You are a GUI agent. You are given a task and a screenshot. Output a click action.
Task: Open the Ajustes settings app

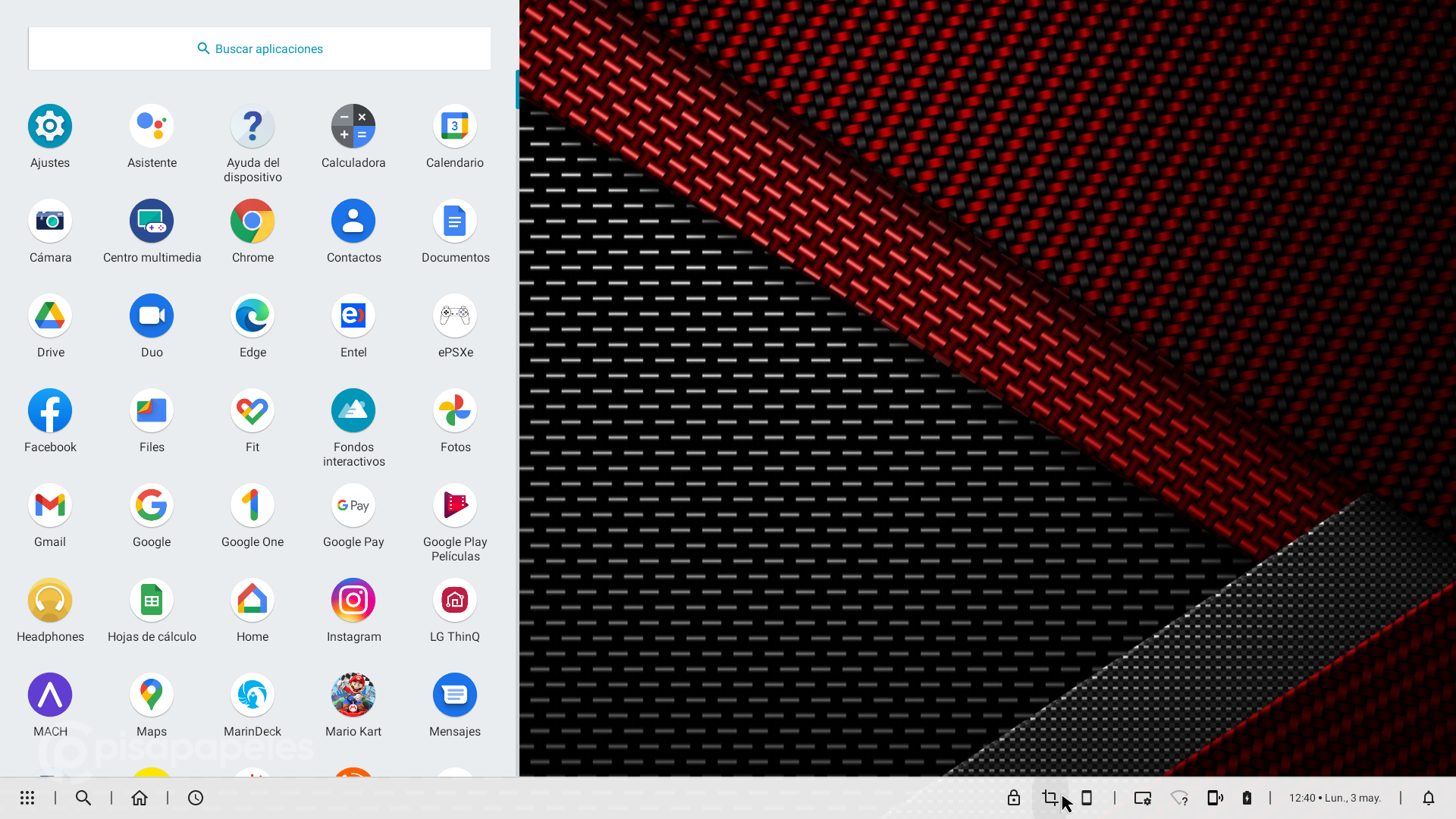(50, 127)
